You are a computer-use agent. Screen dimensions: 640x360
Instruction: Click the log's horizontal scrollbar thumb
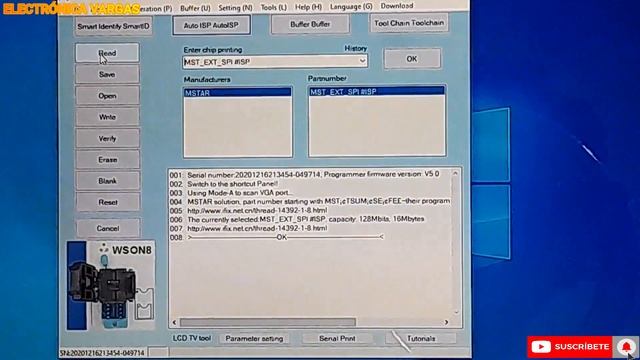268,322
